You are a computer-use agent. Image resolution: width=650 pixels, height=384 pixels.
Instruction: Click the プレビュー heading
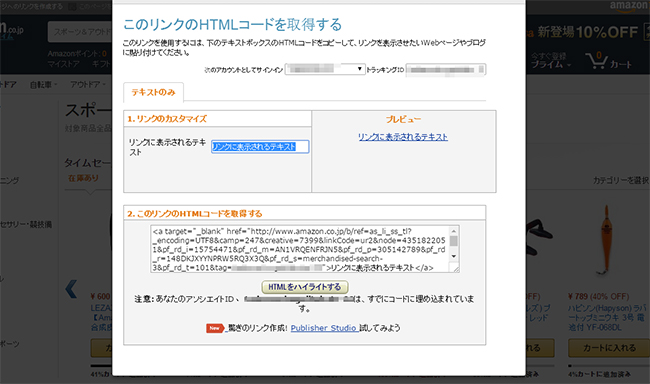coord(403,119)
